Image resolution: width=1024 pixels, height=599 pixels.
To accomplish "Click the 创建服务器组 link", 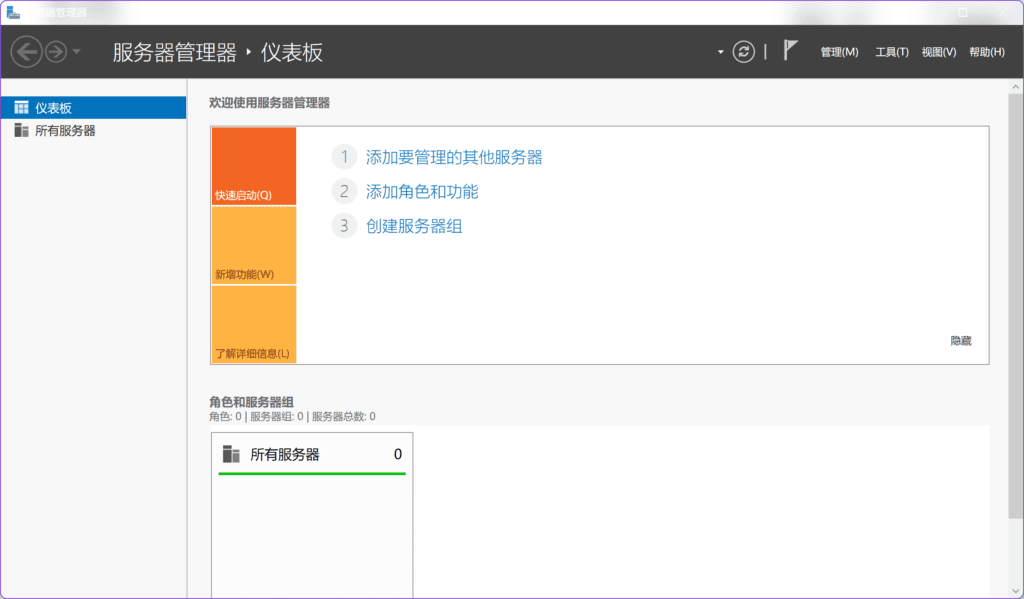I will click(x=414, y=226).
